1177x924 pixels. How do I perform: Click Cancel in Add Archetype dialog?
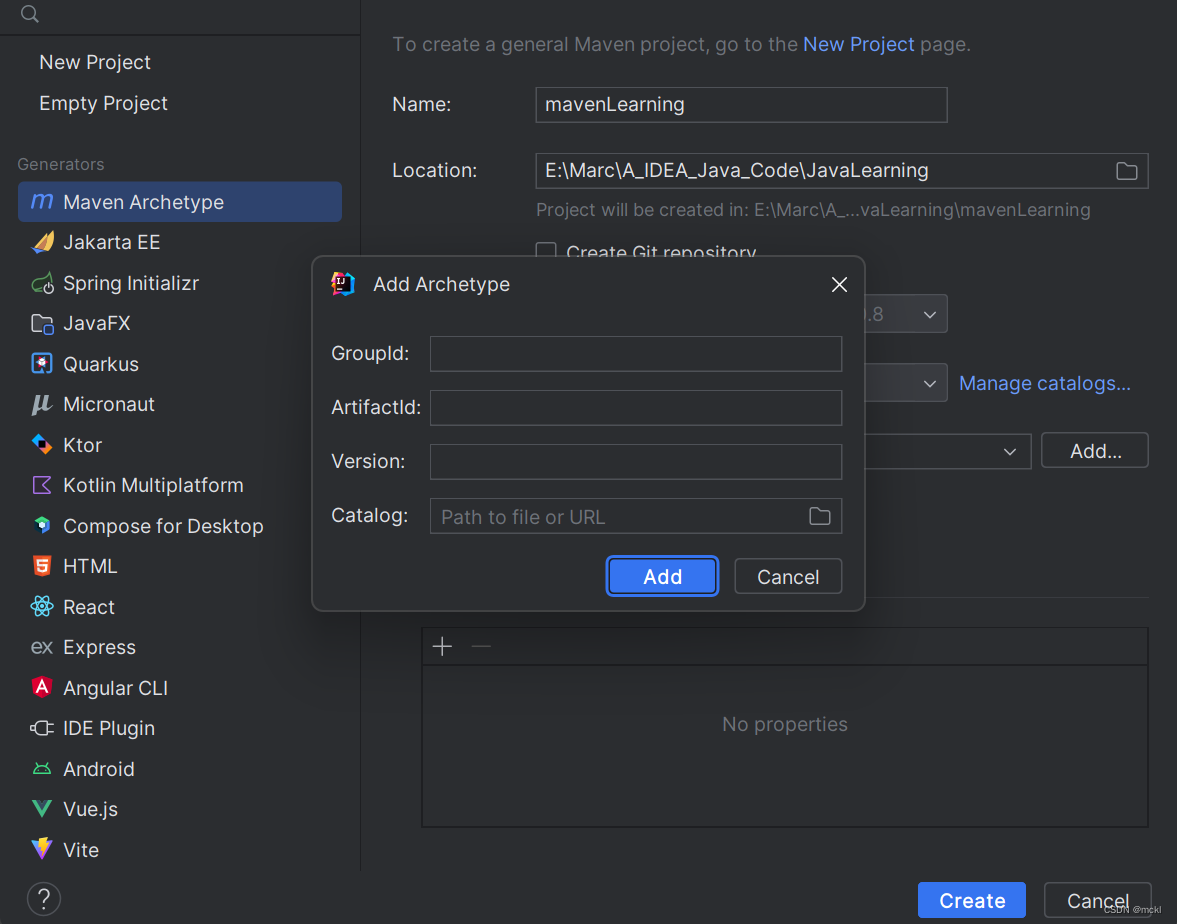pyautogui.click(x=787, y=576)
